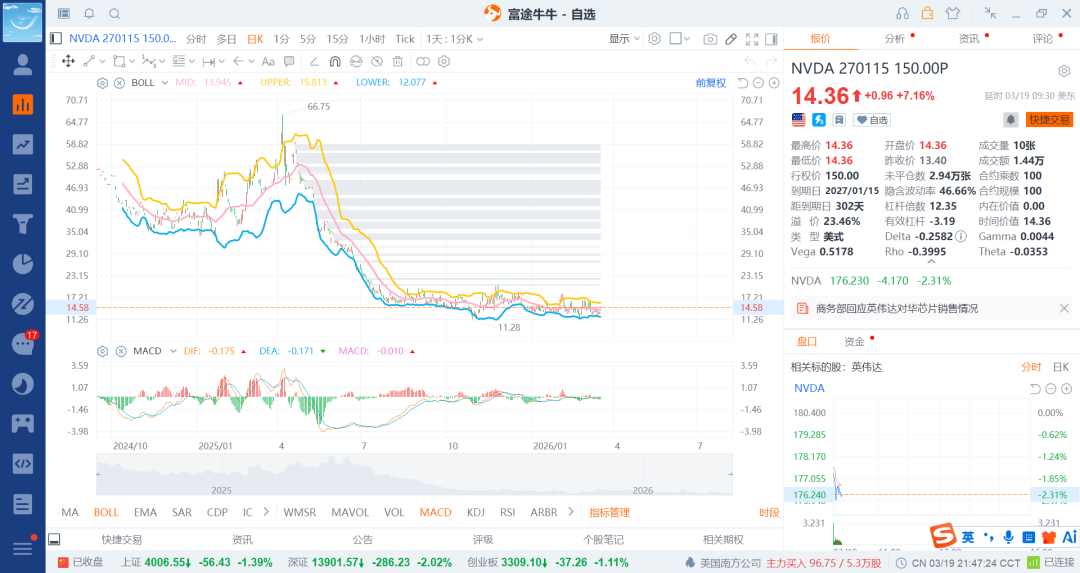
Task: Toggle magnet snap mode for drawings
Action: click(335, 61)
